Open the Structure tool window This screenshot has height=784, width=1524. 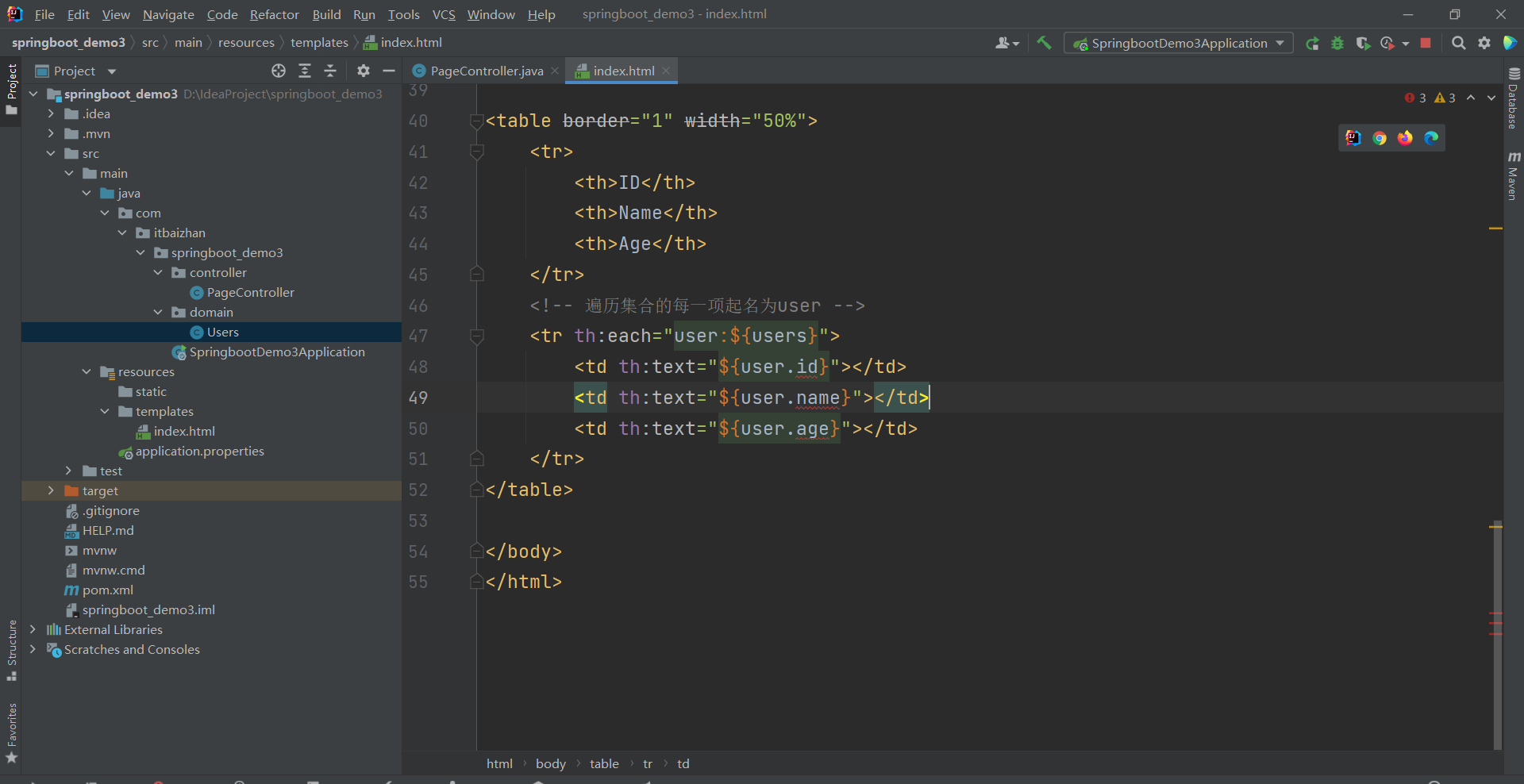11,650
